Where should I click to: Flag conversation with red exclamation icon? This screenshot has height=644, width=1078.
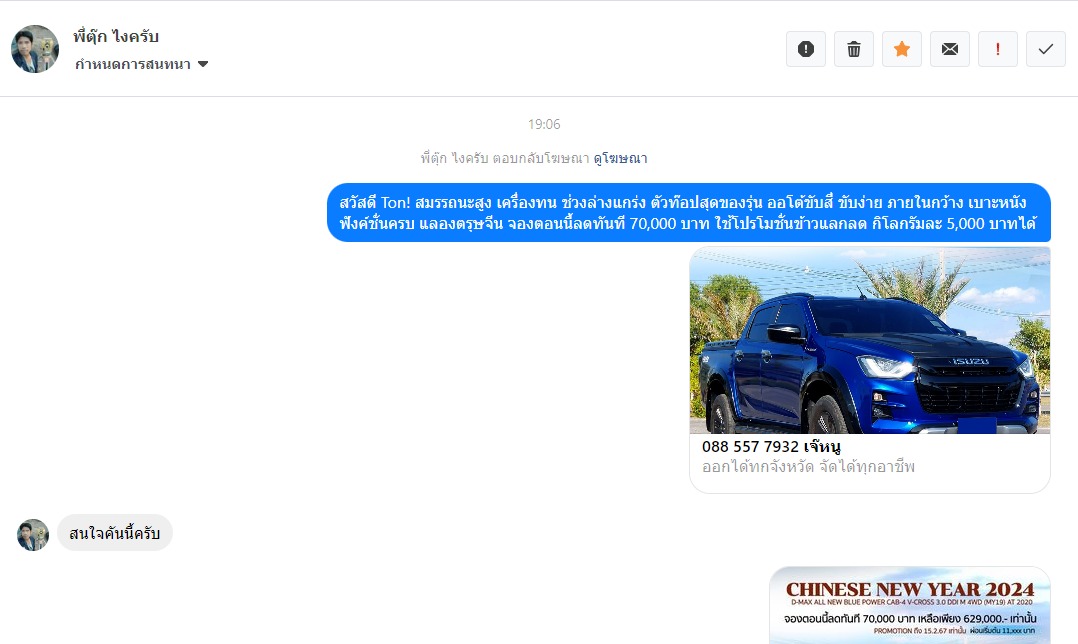[998, 49]
